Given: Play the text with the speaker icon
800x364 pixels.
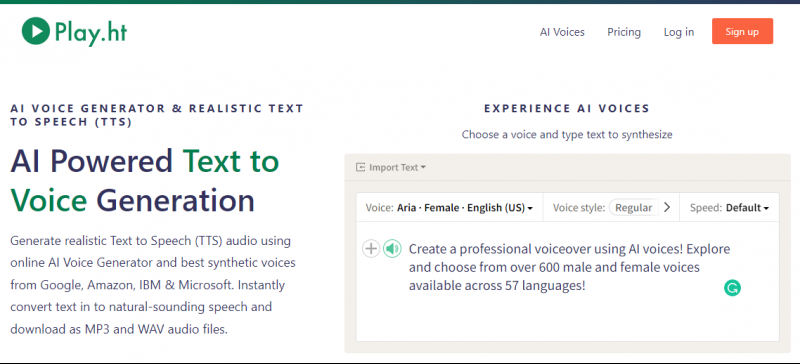Looking at the screenshot, I should (x=392, y=249).
